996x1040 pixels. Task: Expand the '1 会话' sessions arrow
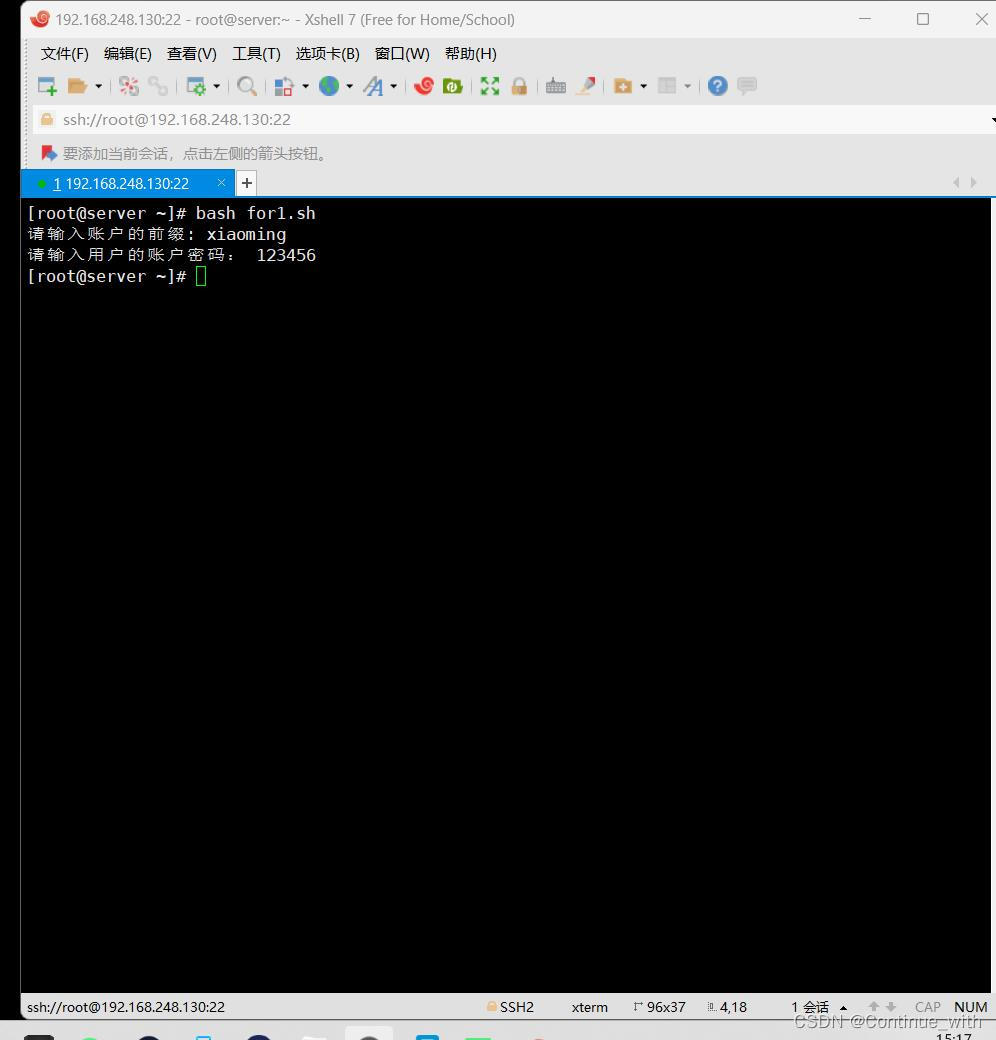click(843, 1008)
